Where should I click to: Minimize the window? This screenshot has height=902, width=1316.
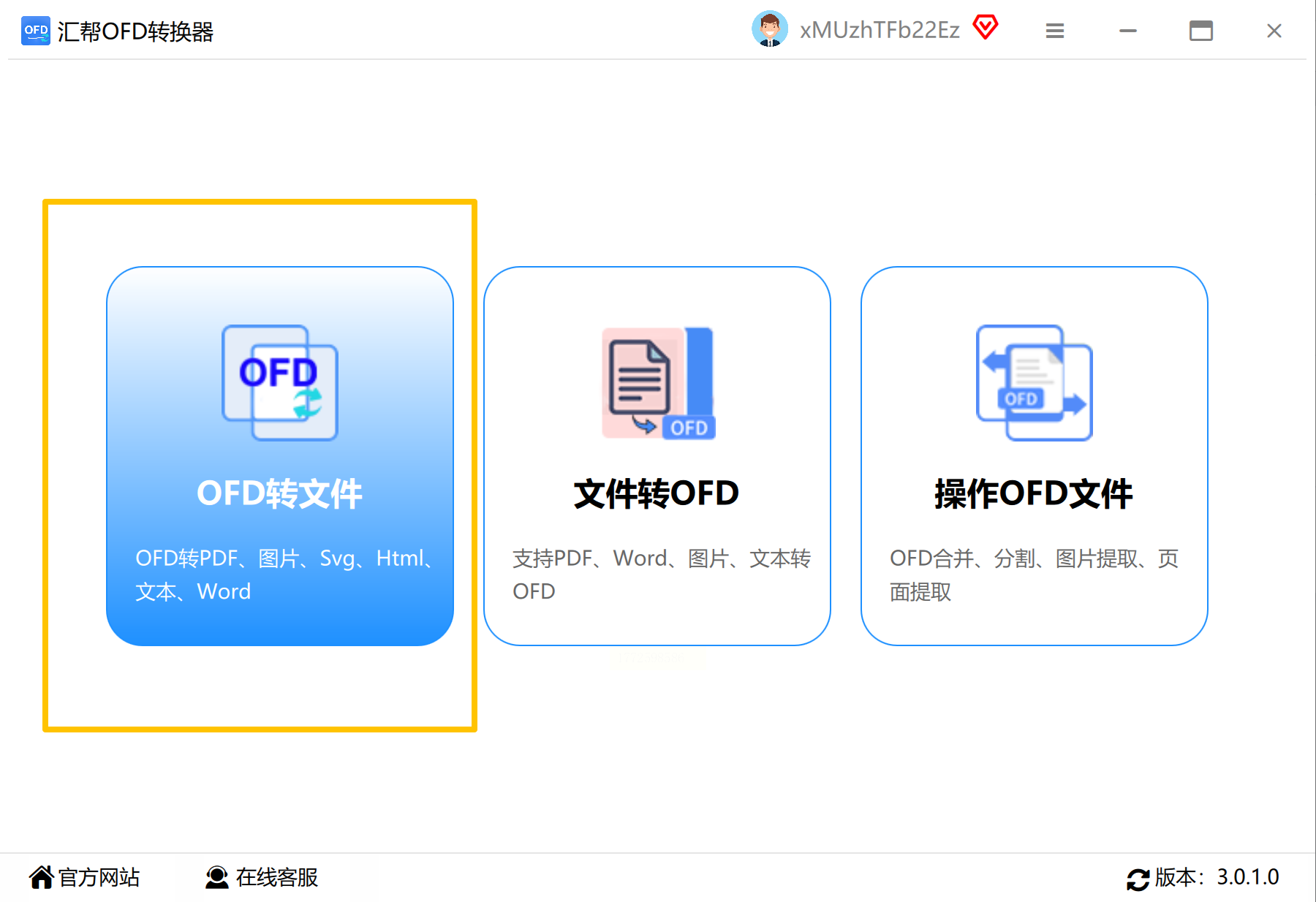coord(1128,31)
